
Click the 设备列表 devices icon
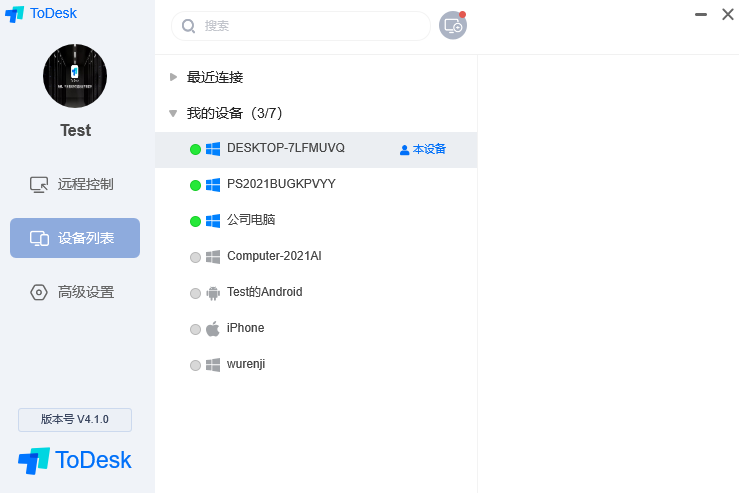(39, 238)
